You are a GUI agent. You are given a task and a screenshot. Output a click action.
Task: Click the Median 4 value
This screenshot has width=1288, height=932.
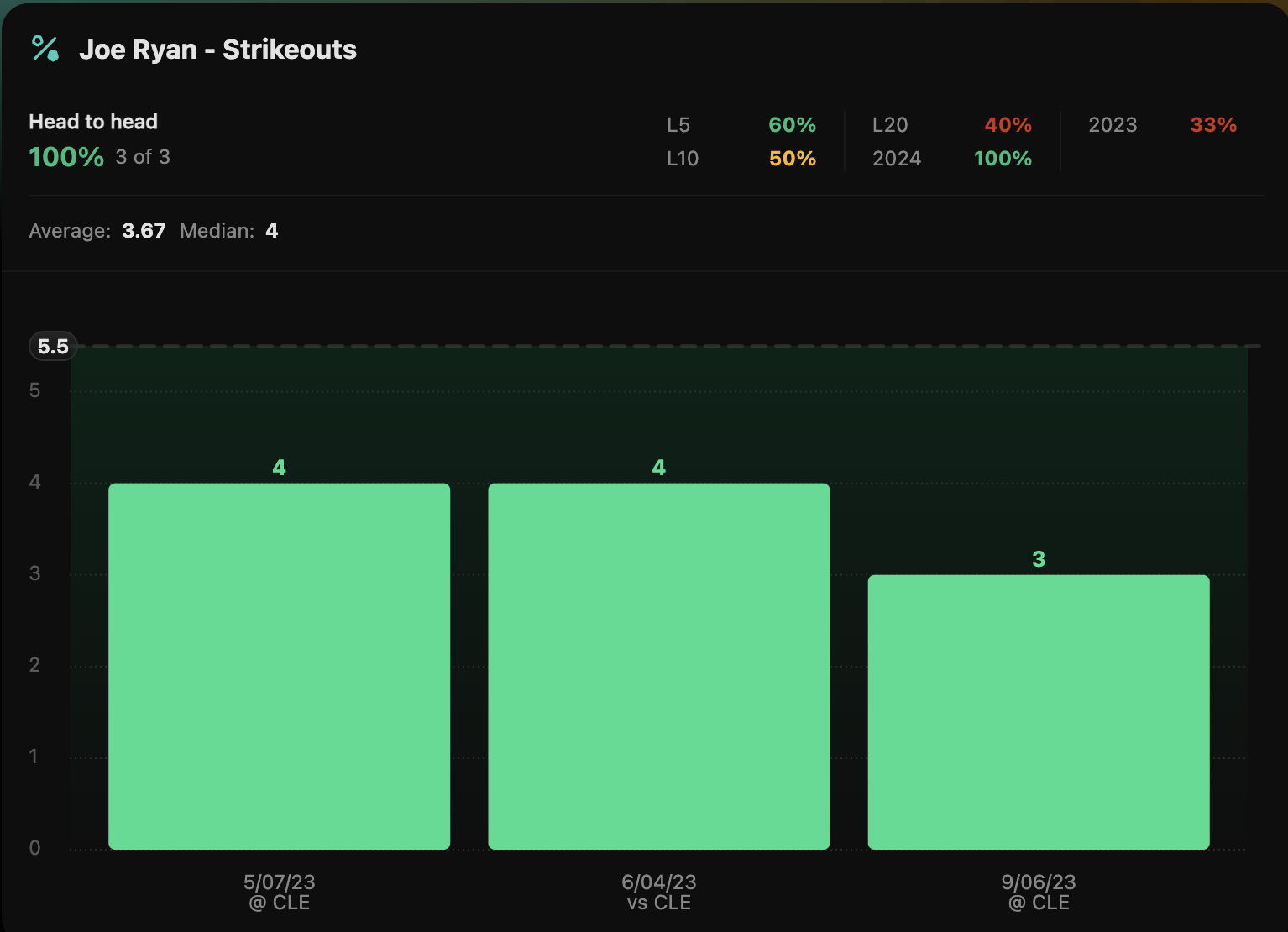click(271, 231)
